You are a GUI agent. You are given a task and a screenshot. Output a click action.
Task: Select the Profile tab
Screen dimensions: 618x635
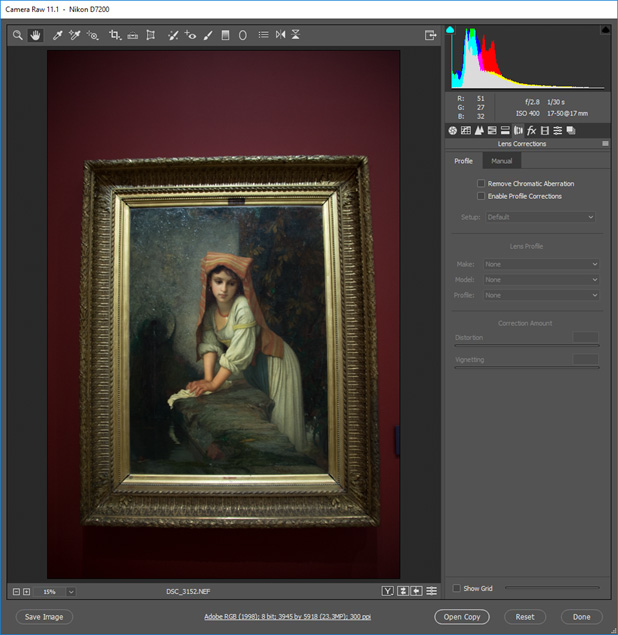point(463,161)
